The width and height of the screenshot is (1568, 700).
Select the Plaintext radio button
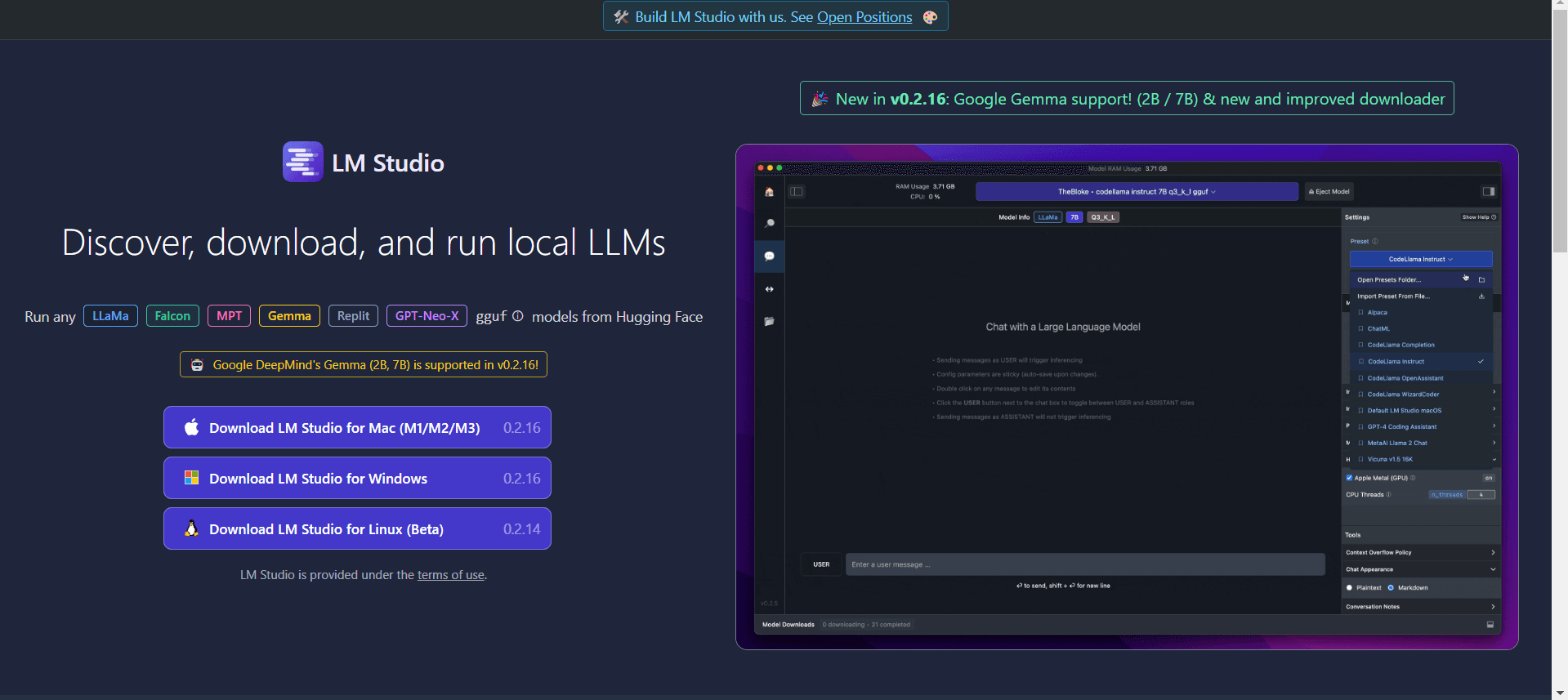[1349, 587]
